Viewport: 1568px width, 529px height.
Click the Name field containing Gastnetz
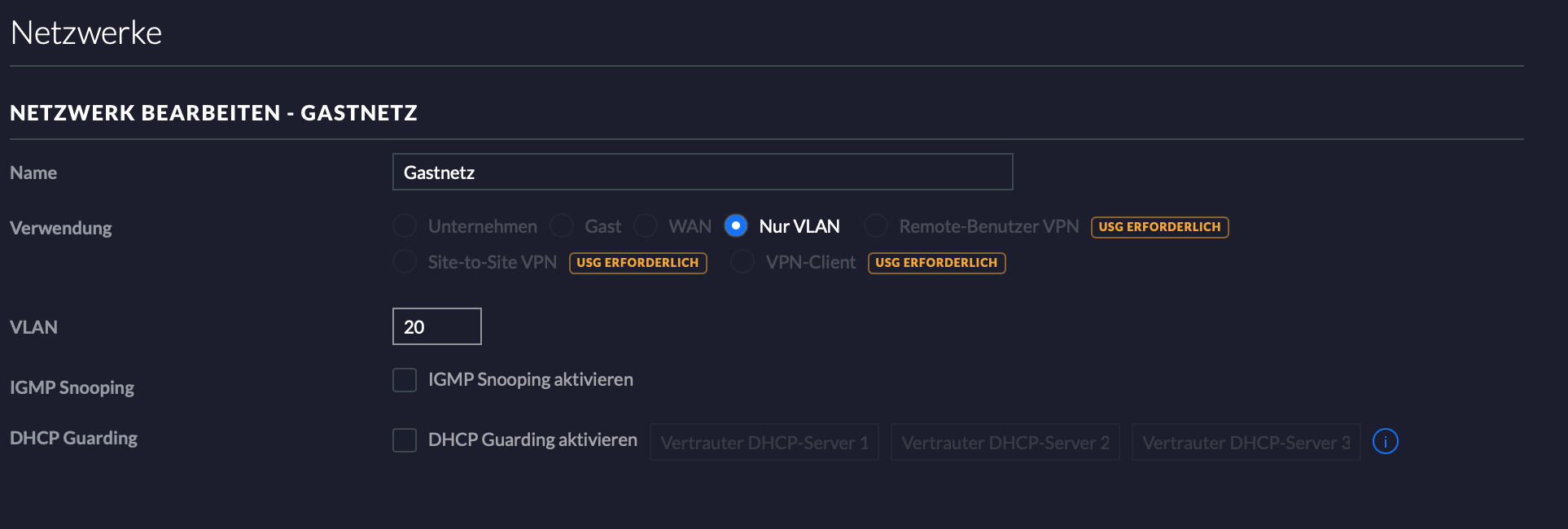pos(703,172)
